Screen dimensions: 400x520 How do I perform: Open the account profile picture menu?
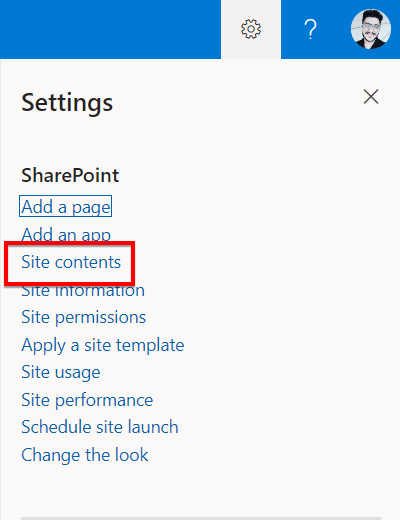[x=371, y=29]
